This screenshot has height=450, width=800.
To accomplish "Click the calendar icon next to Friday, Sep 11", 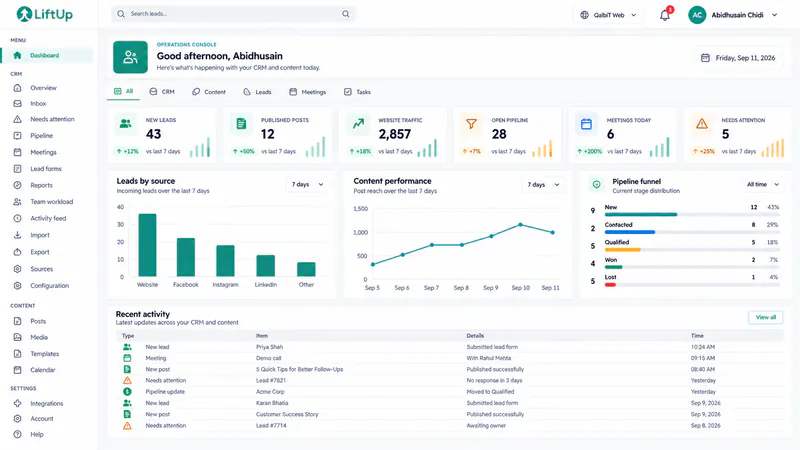I will (705, 58).
